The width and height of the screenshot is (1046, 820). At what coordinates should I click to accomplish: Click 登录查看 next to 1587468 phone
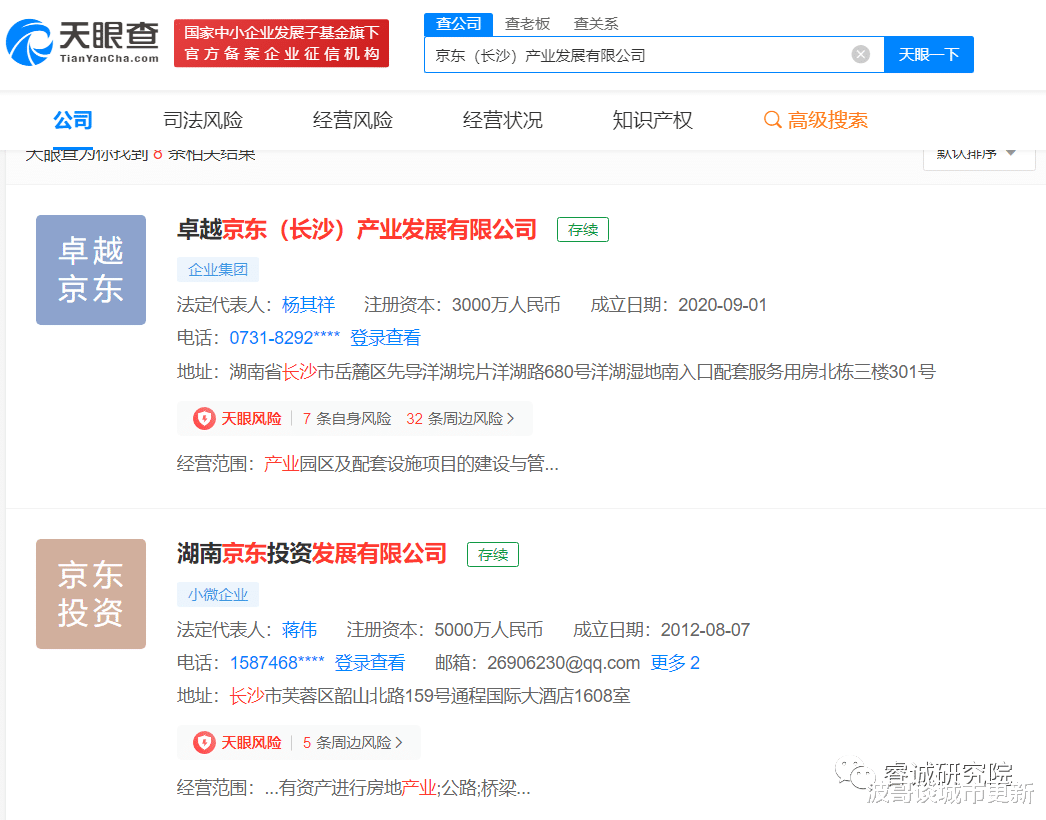point(370,663)
